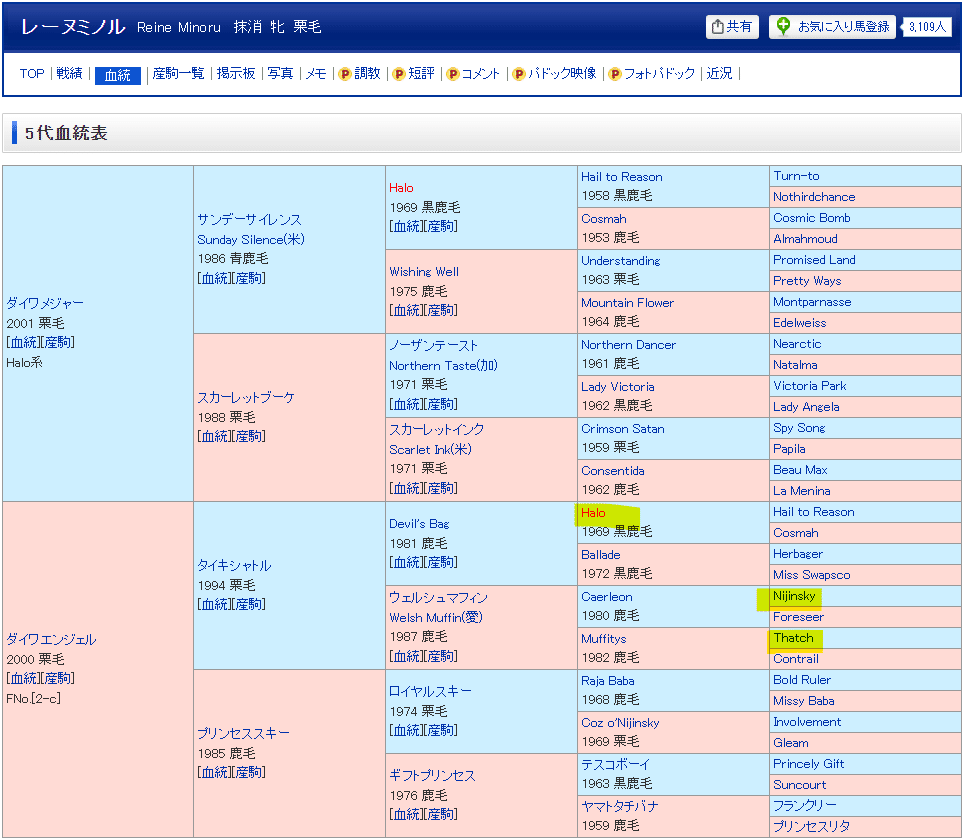Viewport: 964px width, 840px height.
Task: Open the スカーレットブーケ link
Action: [x=246, y=397]
